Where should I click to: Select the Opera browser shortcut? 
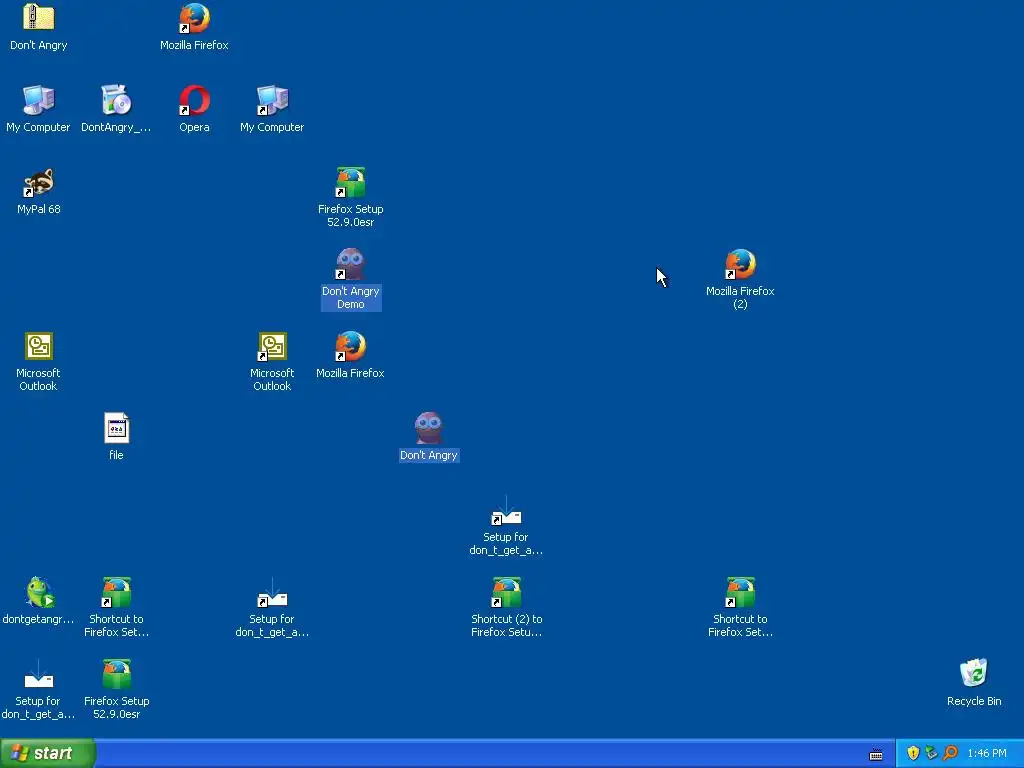[x=194, y=101]
